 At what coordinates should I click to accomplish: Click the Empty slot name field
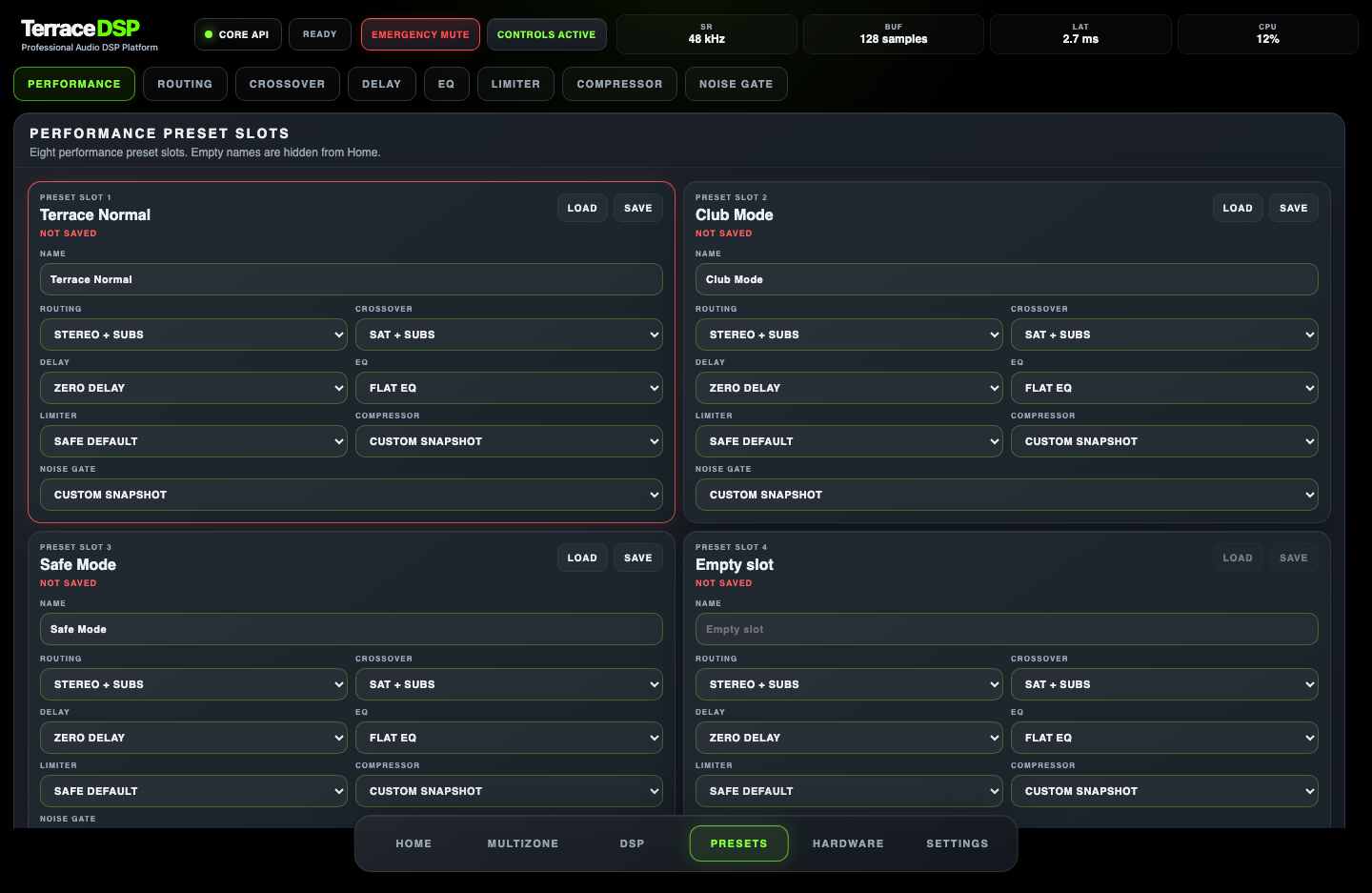[x=1007, y=629]
